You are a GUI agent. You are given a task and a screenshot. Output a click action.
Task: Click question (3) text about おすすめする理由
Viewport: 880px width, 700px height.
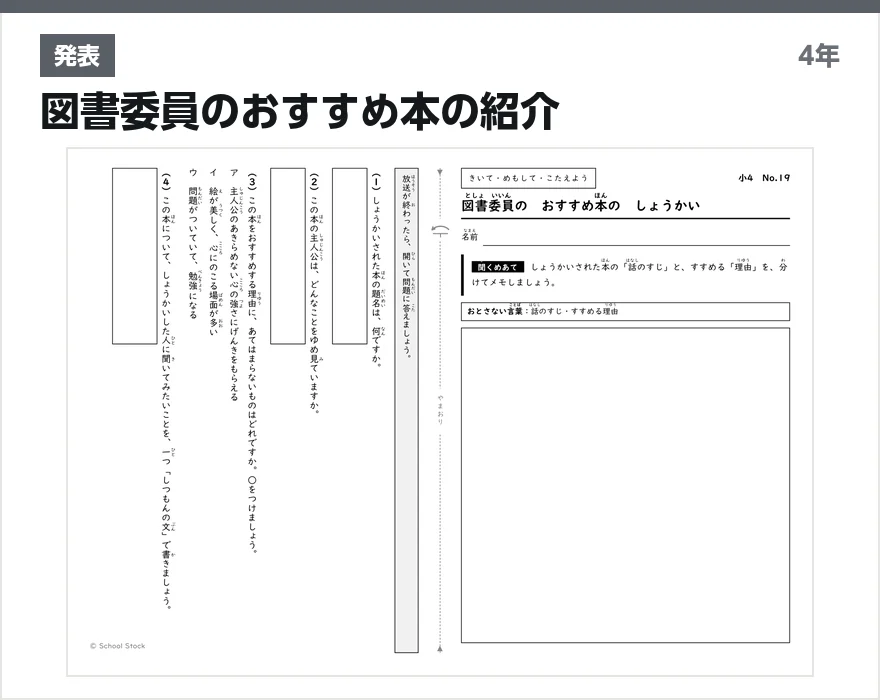[253, 363]
